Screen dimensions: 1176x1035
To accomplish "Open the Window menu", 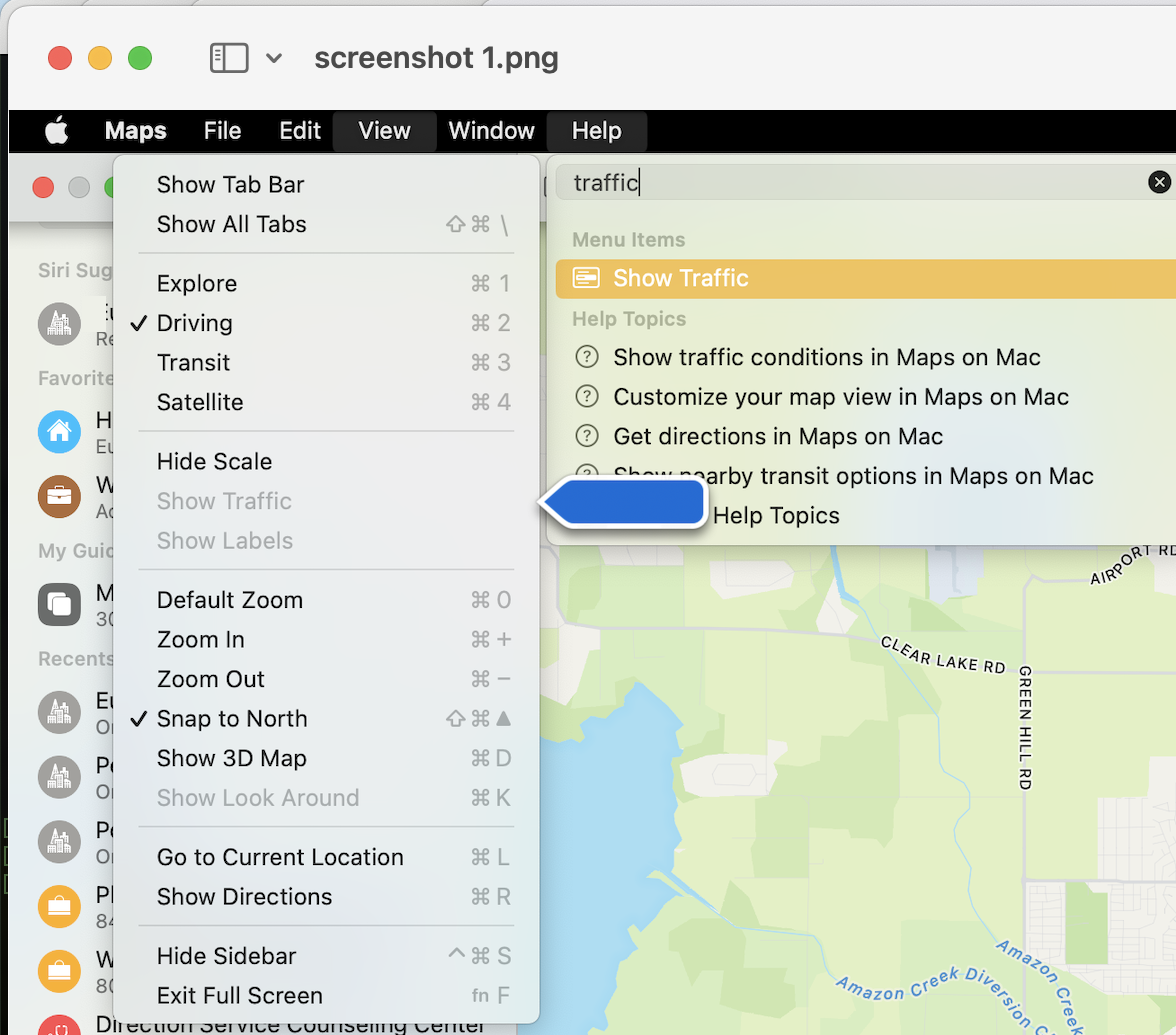I will click(491, 130).
